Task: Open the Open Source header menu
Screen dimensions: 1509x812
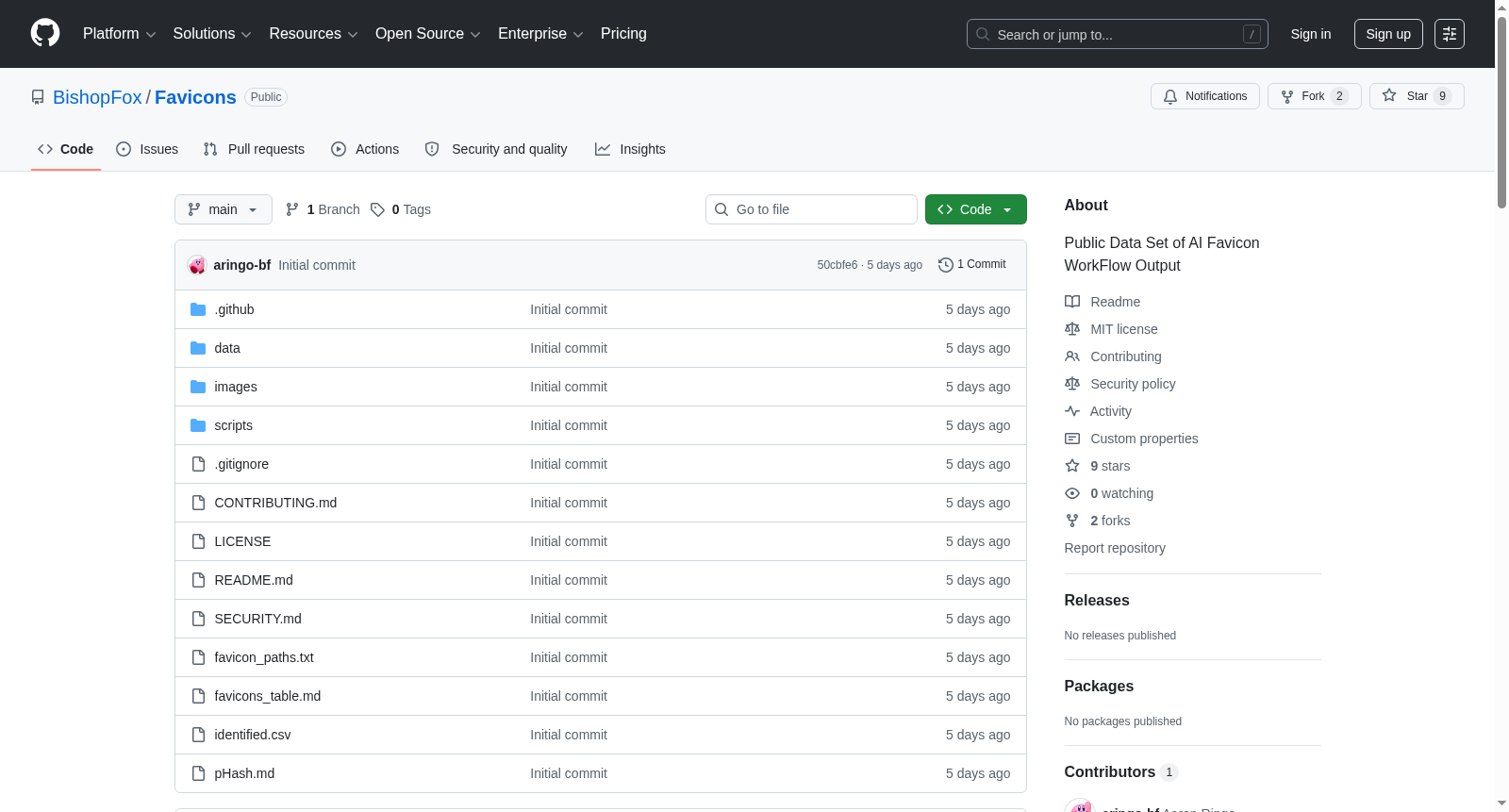Action: click(x=428, y=34)
